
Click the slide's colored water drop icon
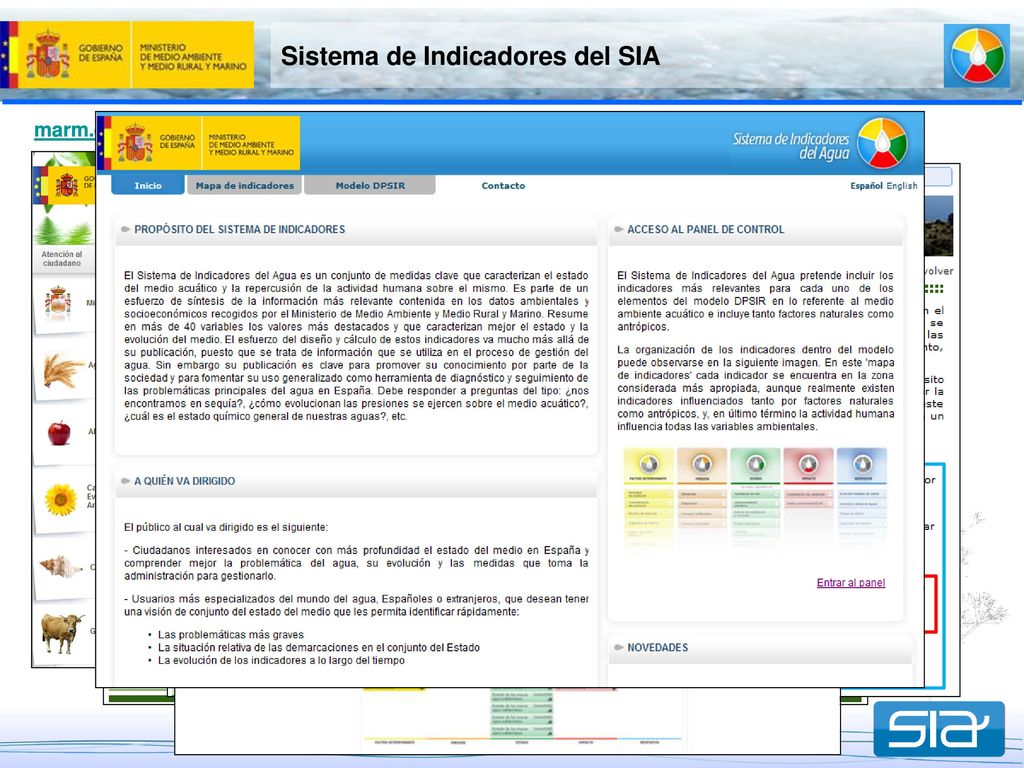coord(976,56)
